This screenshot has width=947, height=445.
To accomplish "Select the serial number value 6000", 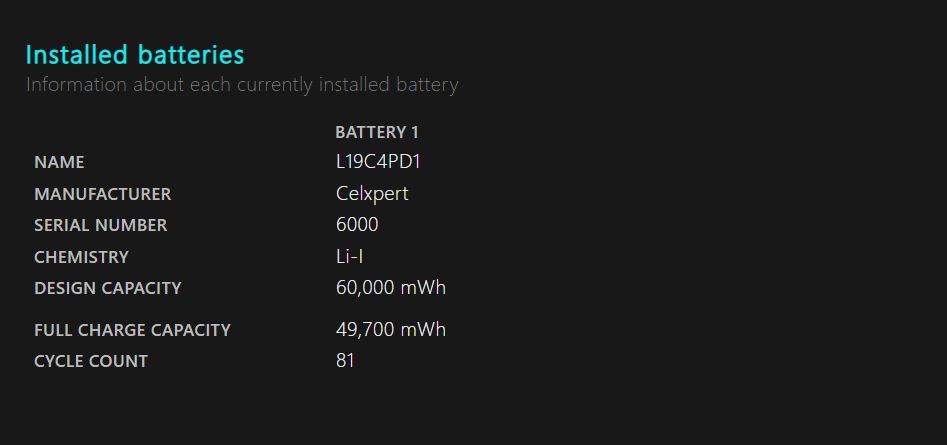I will coord(357,225).
